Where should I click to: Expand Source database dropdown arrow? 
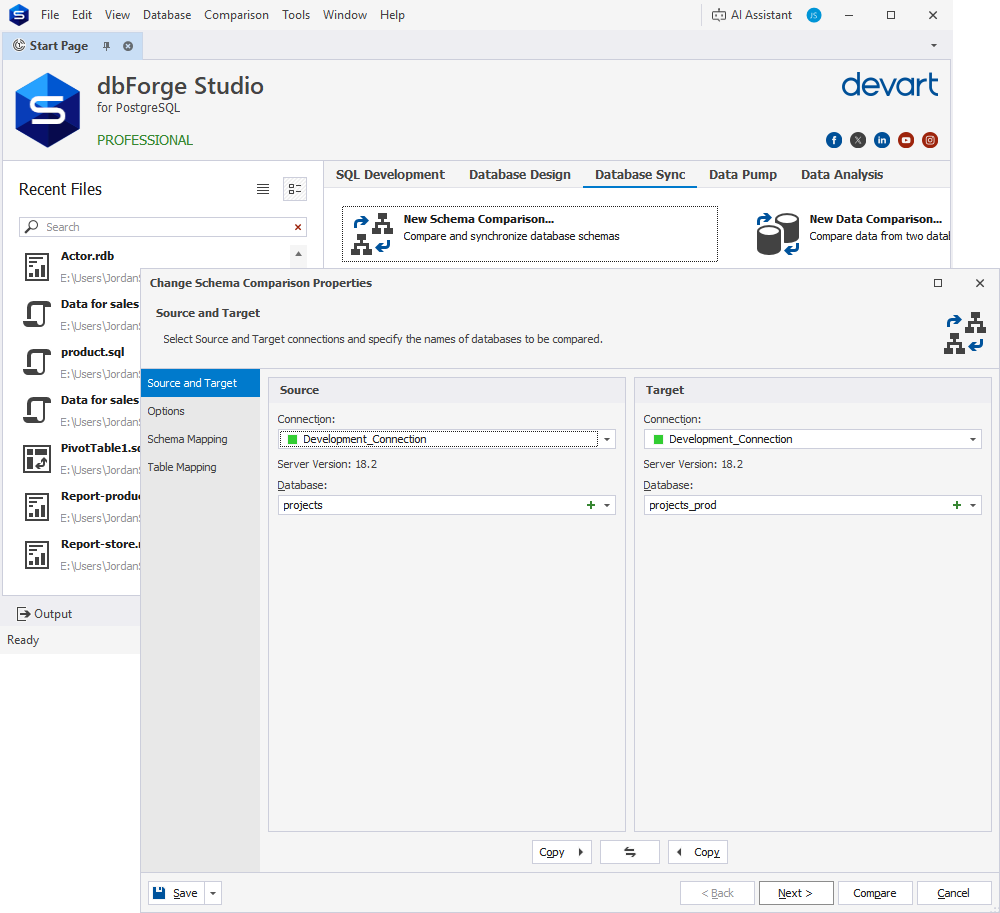[607, 506]
